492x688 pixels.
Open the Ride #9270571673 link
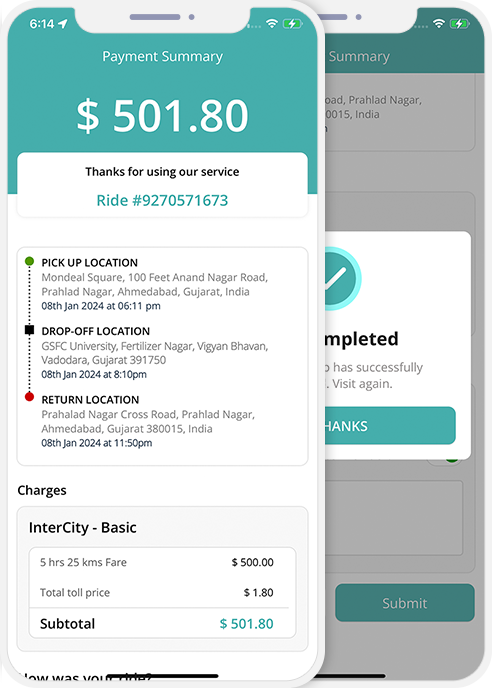point(162,200)
